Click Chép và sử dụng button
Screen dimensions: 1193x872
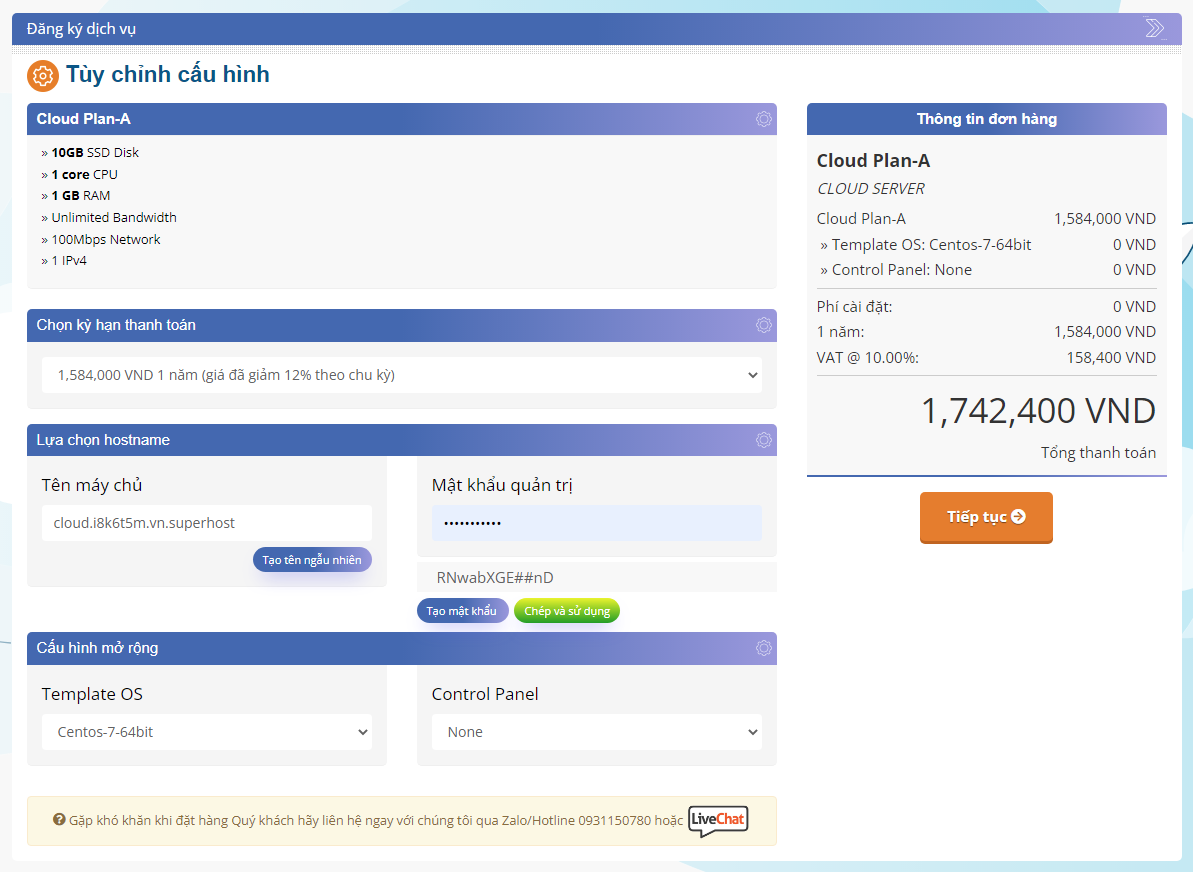(x=566, y=610)
